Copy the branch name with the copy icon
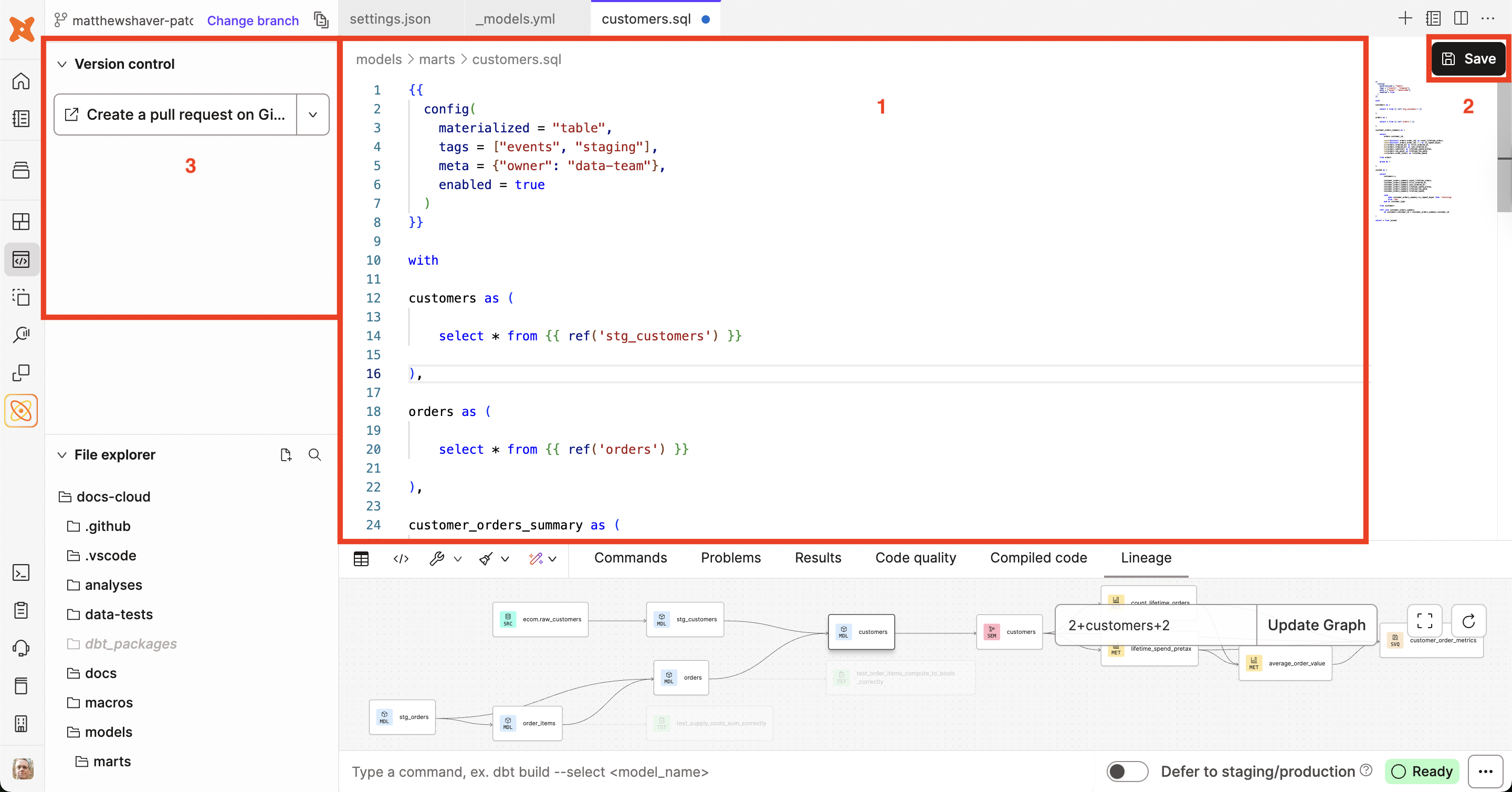Viewport: 1512px width, 792px height. pos(321,19)
